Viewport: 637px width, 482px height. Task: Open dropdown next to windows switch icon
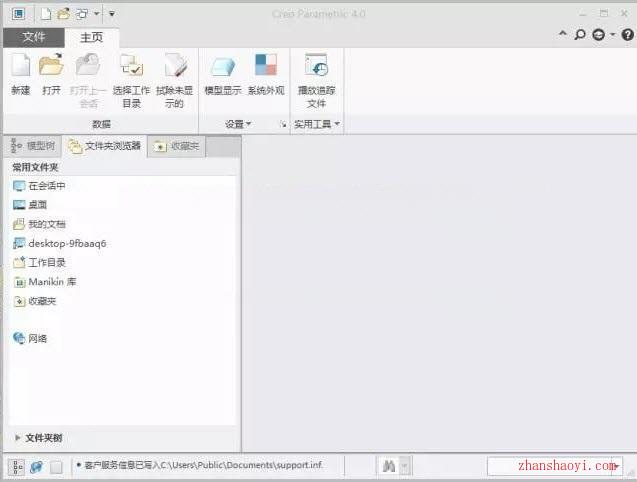(x=97, y=14)
